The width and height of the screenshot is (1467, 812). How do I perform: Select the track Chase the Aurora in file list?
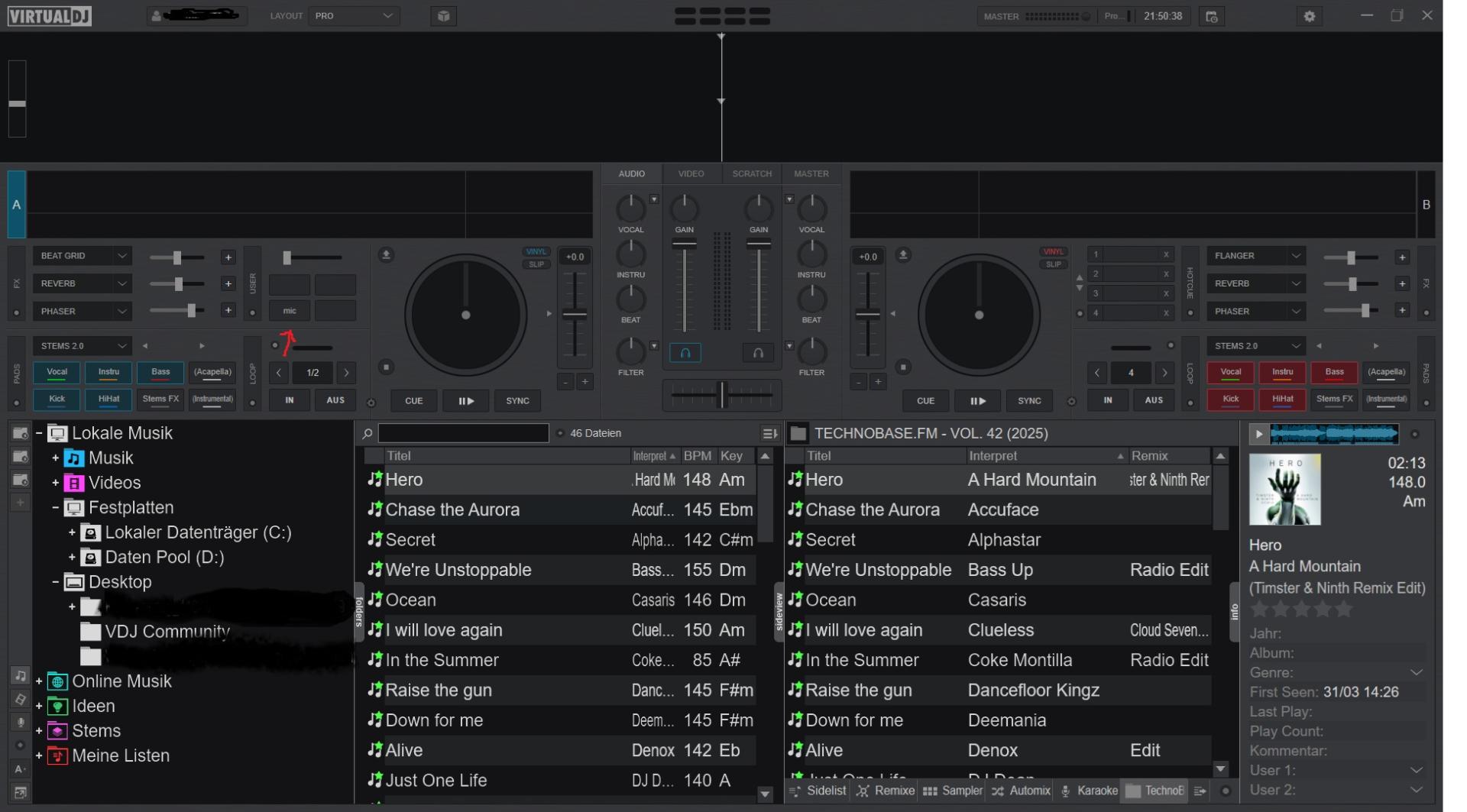click(562, 510)
